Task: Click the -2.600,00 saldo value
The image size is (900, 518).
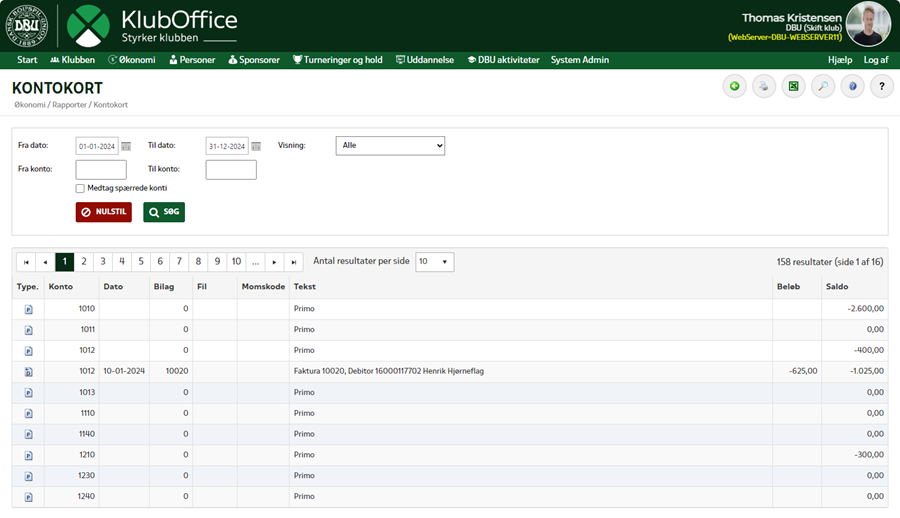Action: pyautogui.click(x=866, y=309)
